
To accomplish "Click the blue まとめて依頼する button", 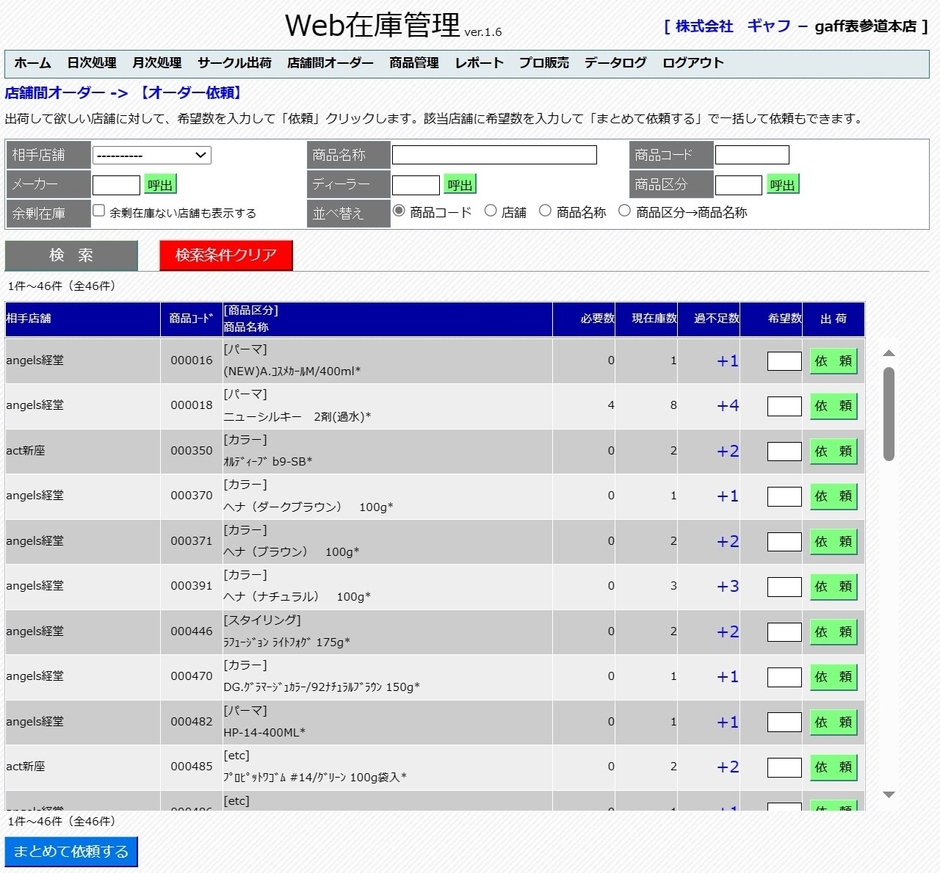I will tap(71, 852).
